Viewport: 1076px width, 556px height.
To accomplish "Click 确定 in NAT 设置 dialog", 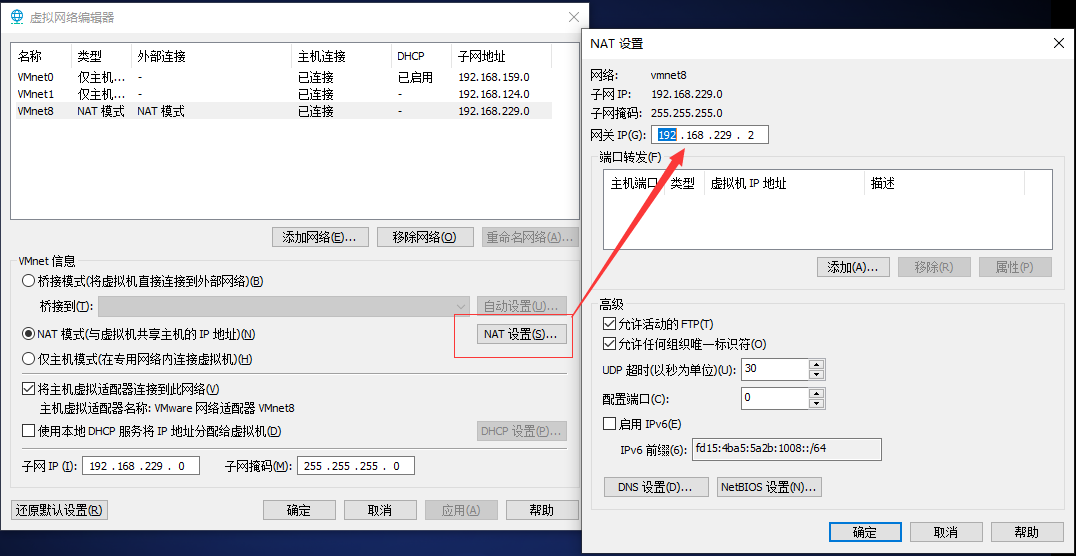I will (865, 532).
